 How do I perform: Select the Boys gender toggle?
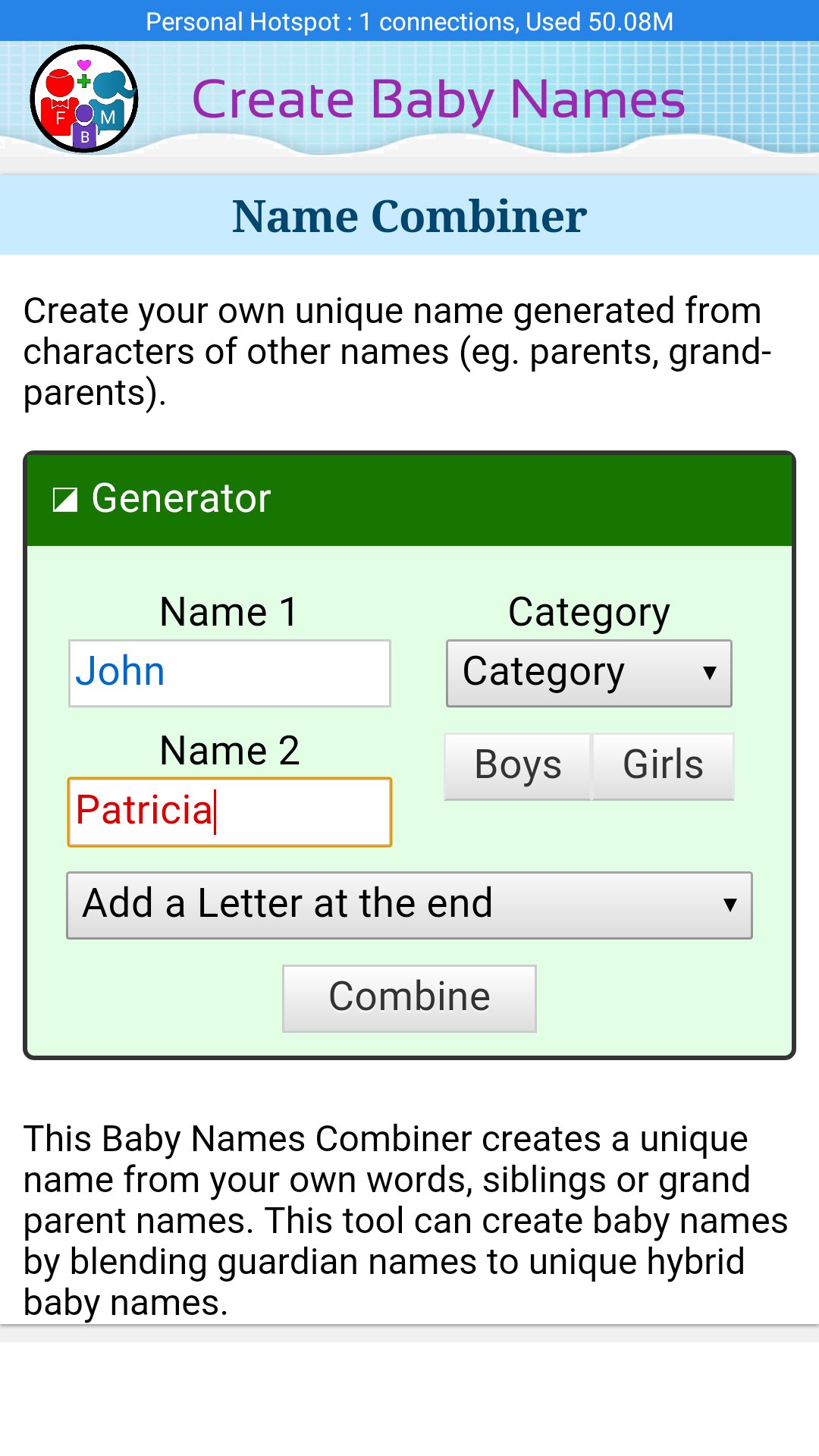pyautogui.click(x=517, y=765)
